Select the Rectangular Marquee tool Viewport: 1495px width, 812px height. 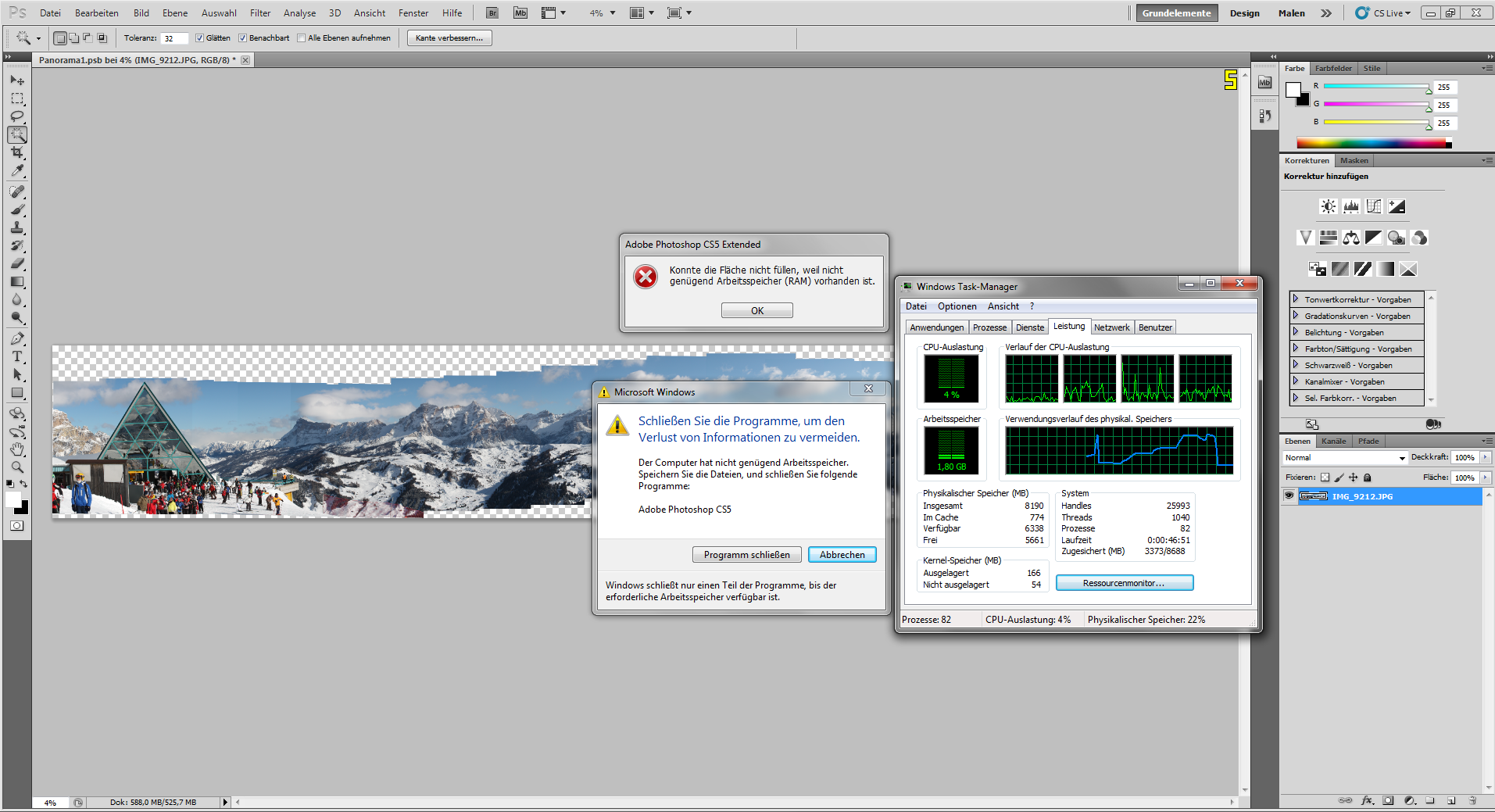pos(16,98)
